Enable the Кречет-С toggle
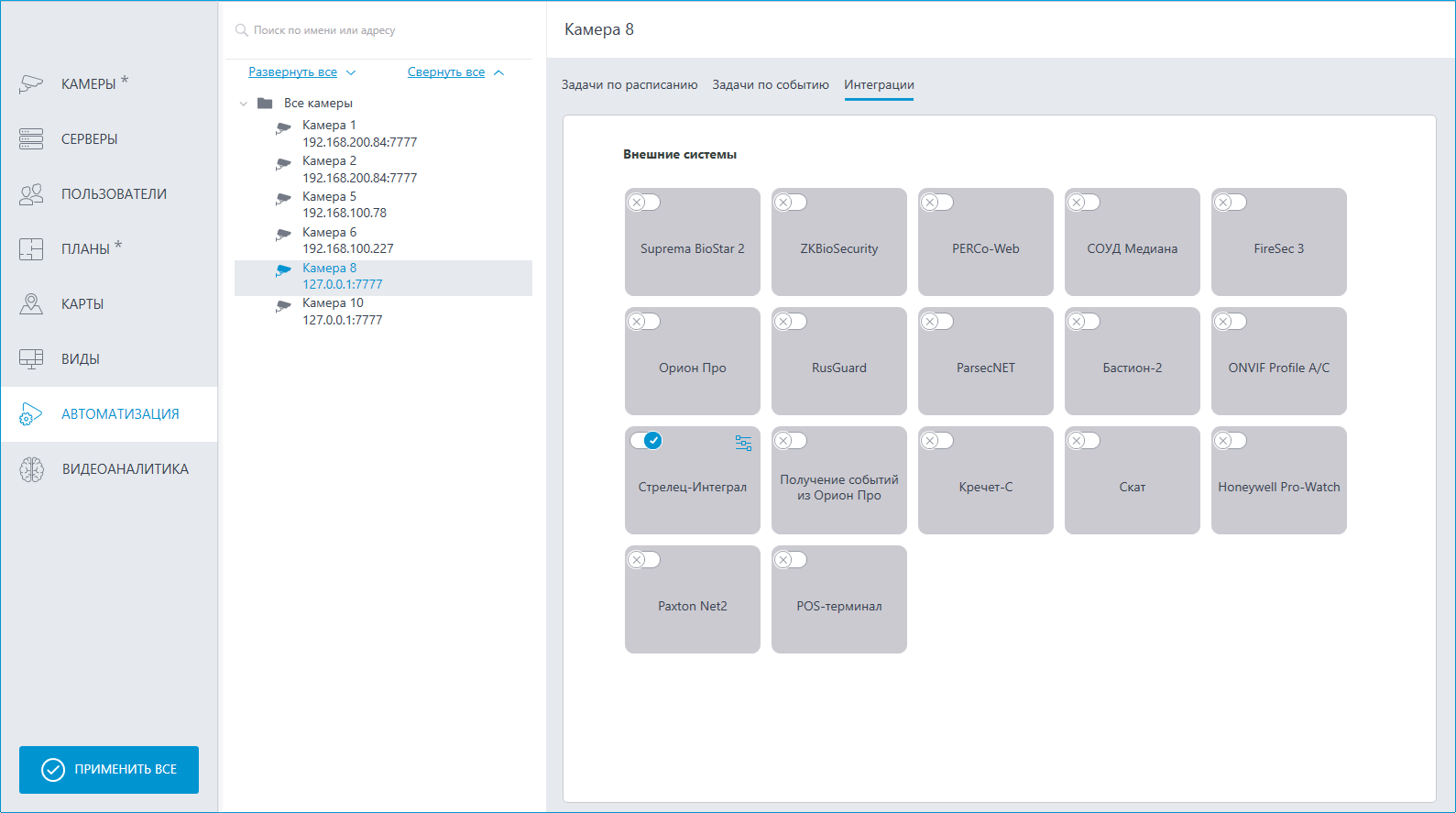This screenshot has width=1456, height=813. (x=936, y=441)
